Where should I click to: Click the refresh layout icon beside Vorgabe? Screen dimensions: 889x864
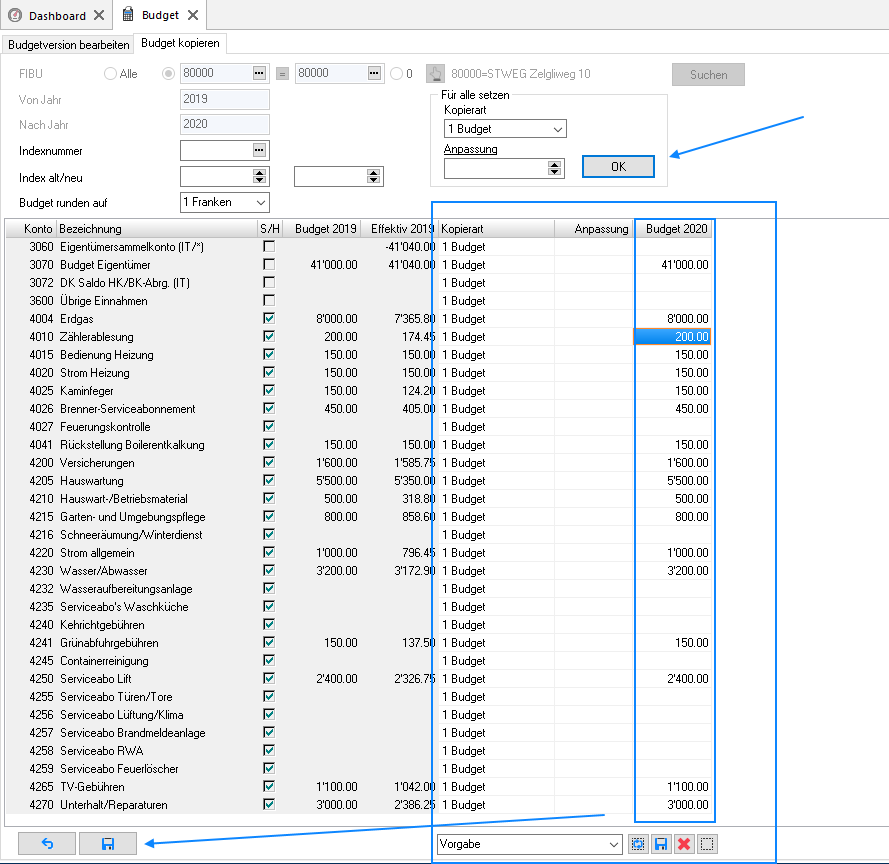click(638, 844)
